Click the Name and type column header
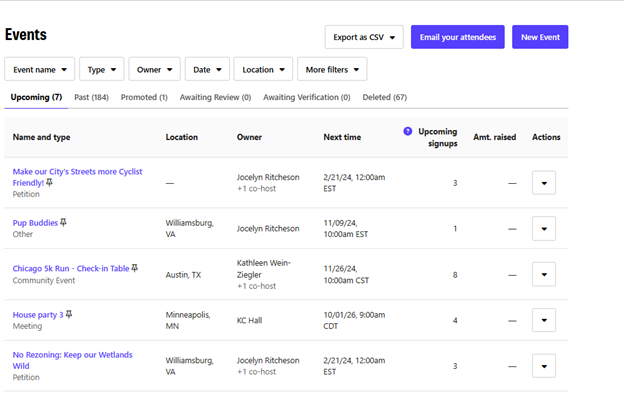The width and height of the screenshot is (624, 397). (x=41, y=137)
